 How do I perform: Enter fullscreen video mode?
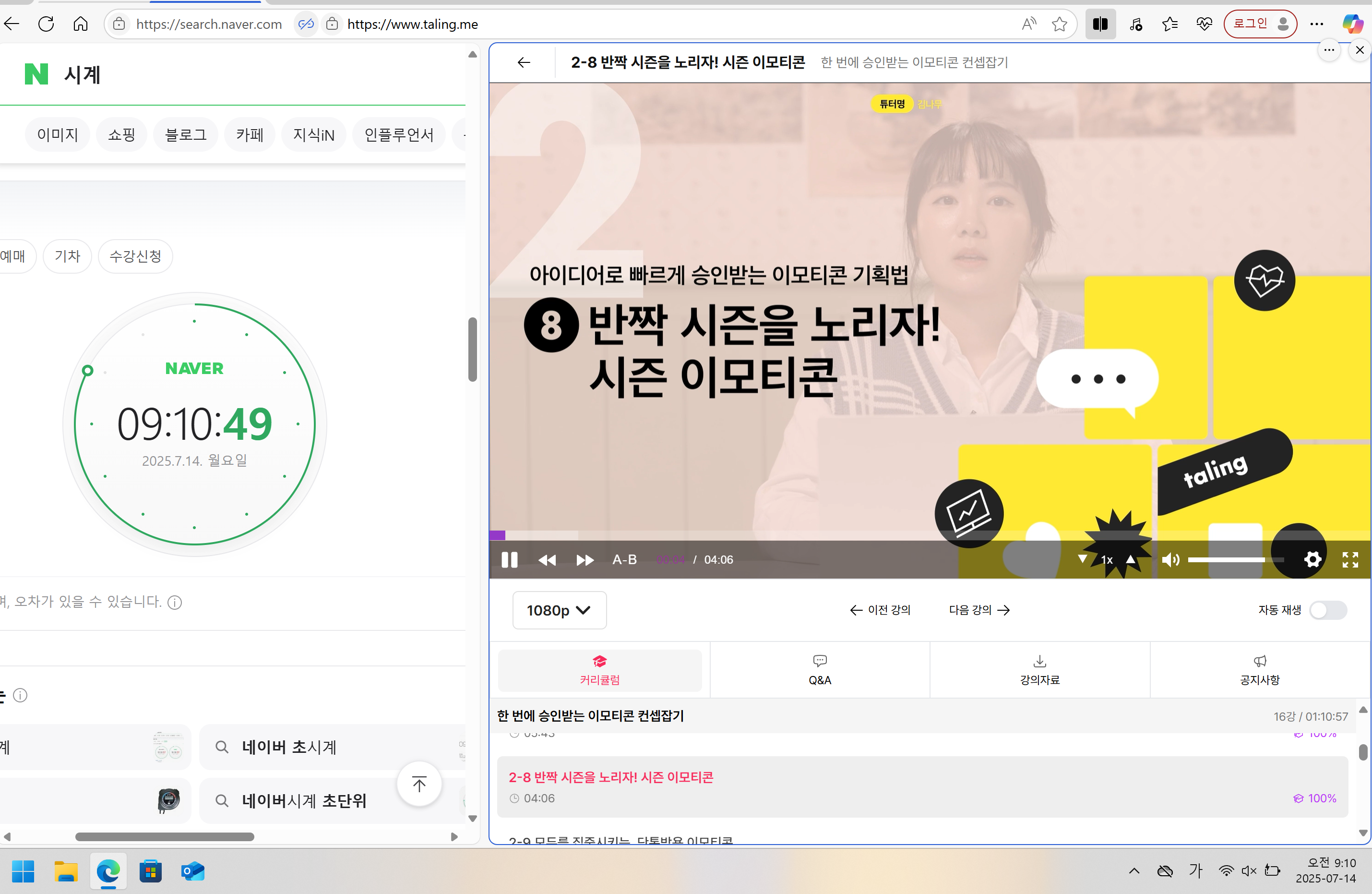[x=1350, y=559]
